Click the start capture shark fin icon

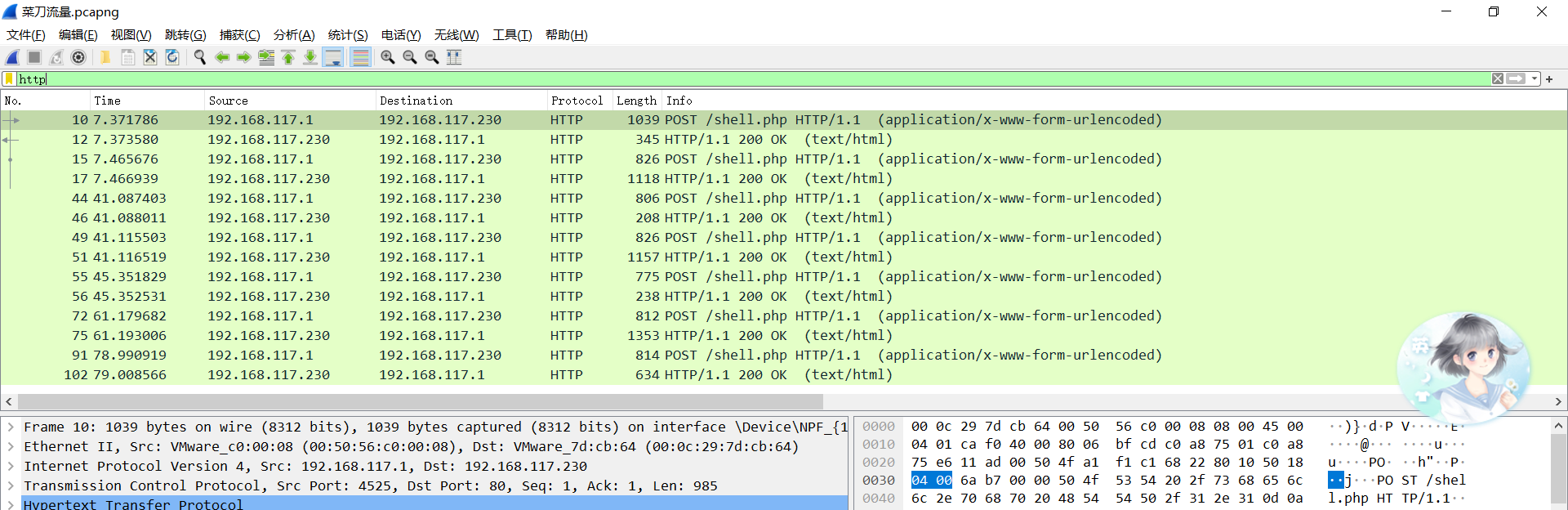(x=12, y=57)
